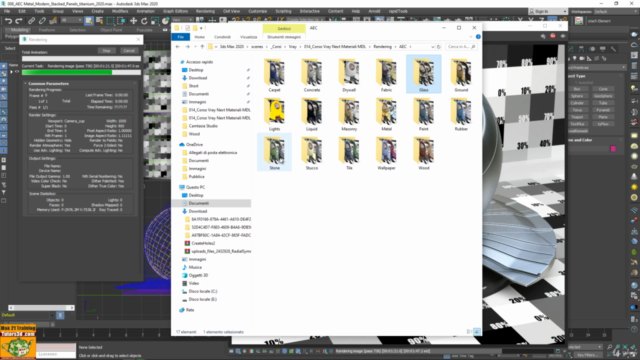Create a Box primitive
Viewport: 640px width, 360px height.
(x=577, y=89)
